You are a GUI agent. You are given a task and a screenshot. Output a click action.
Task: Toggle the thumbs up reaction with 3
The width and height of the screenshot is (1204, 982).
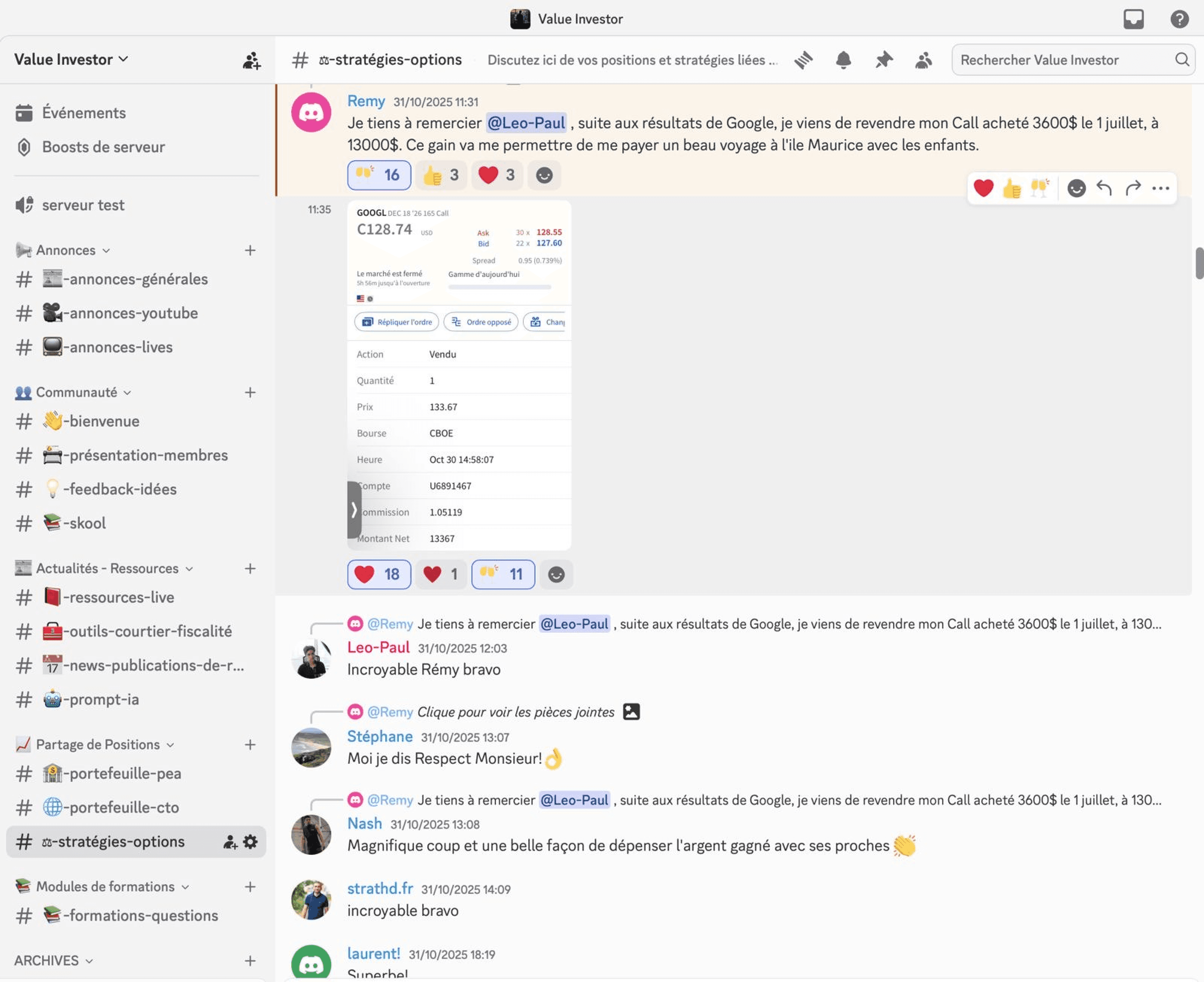coord(441,175)
